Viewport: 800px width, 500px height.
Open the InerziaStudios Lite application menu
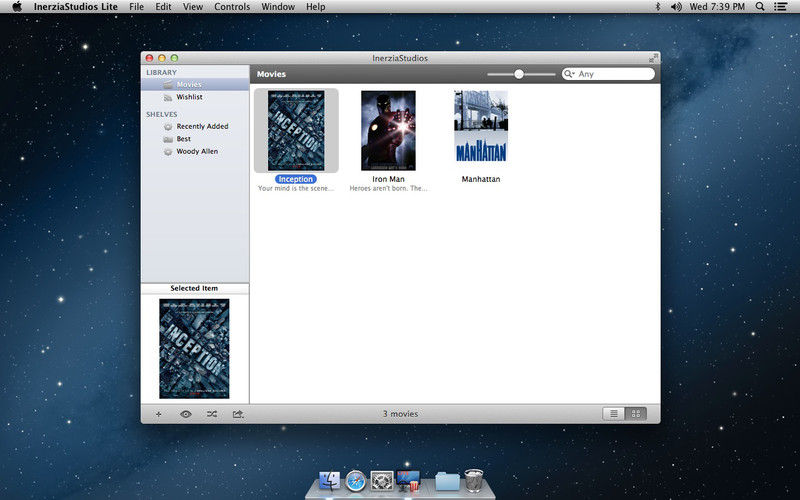click(x=76, y=7)
